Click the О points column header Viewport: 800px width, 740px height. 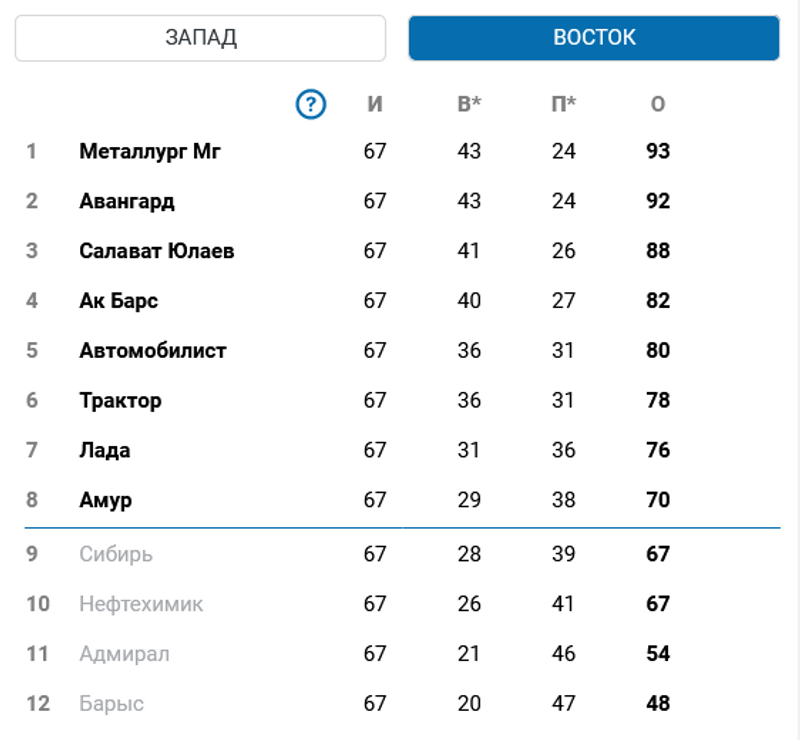coord(658,104)
